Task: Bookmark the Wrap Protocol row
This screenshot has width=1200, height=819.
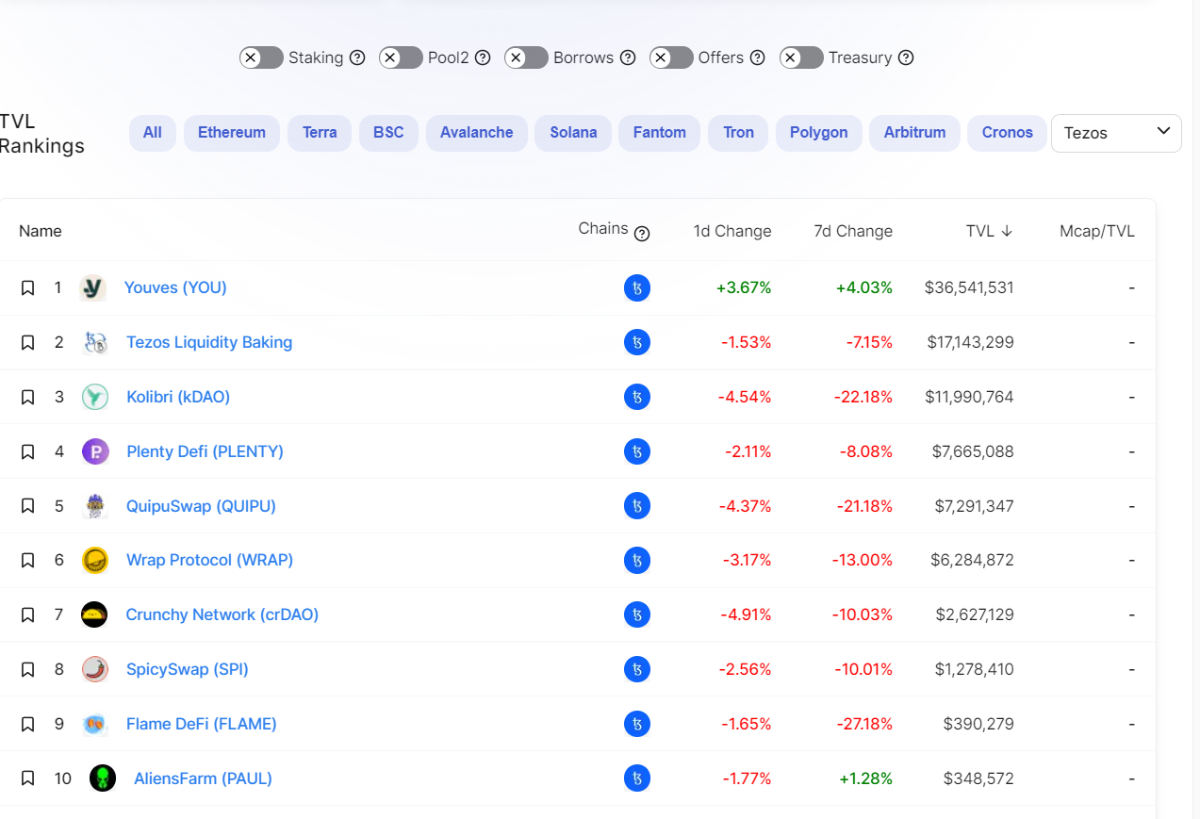Action: pyautogui.click(x=28, y=561)
